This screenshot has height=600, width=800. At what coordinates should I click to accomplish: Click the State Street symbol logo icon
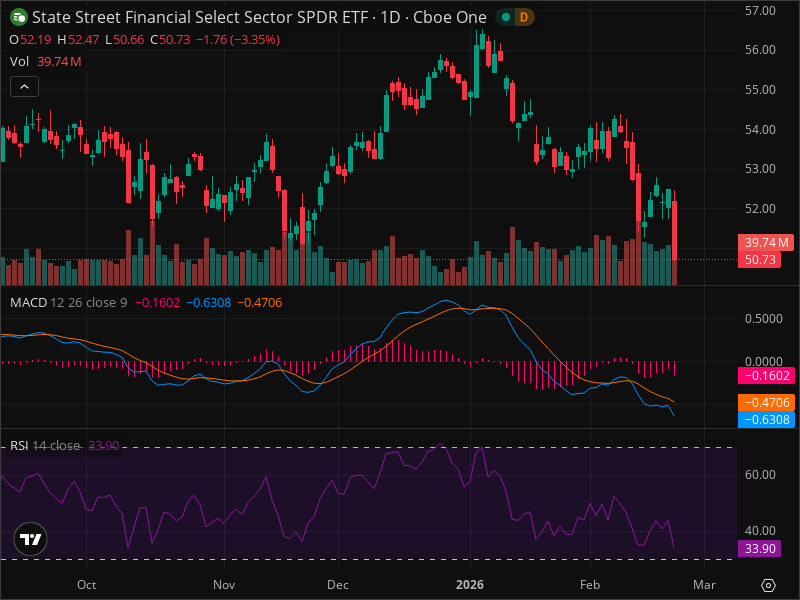coord(19,17)
